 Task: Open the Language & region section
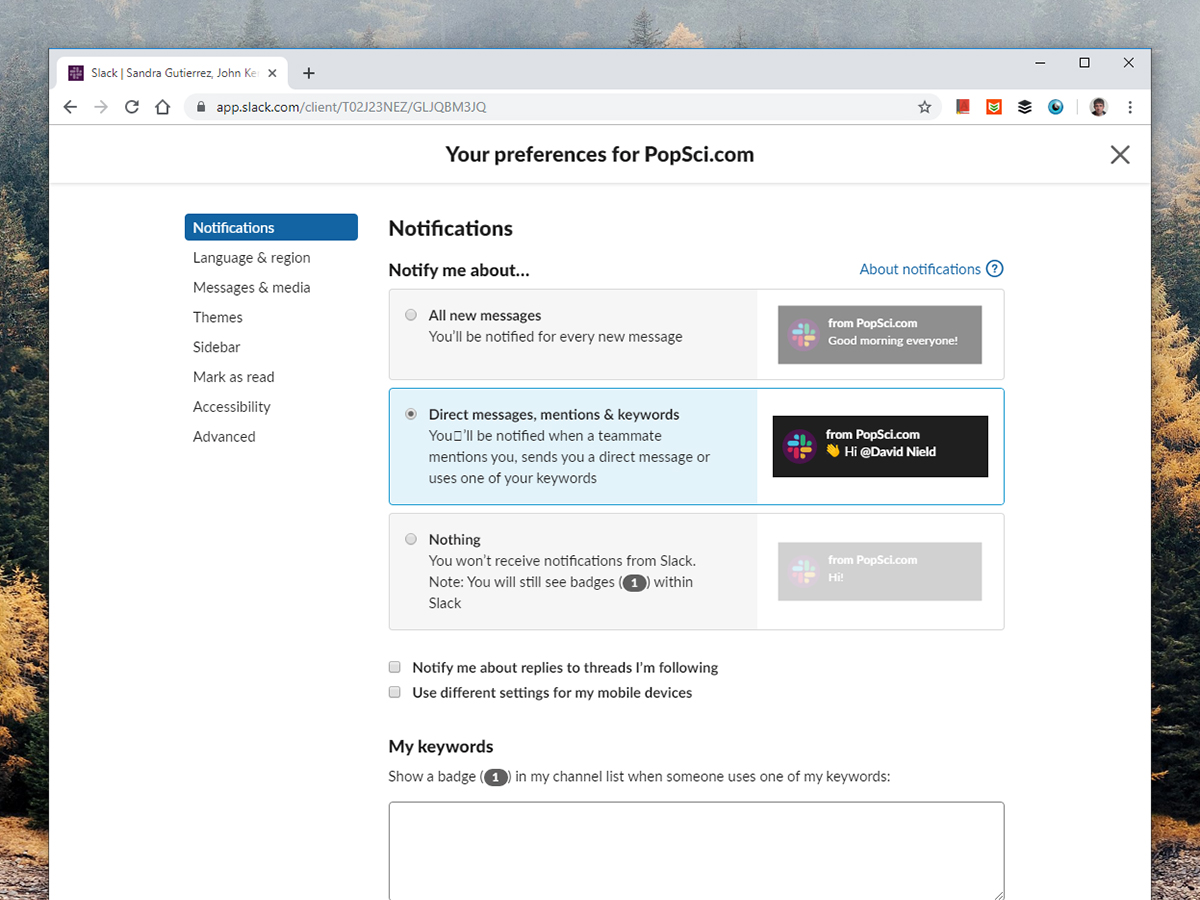(x=251, y=258)
